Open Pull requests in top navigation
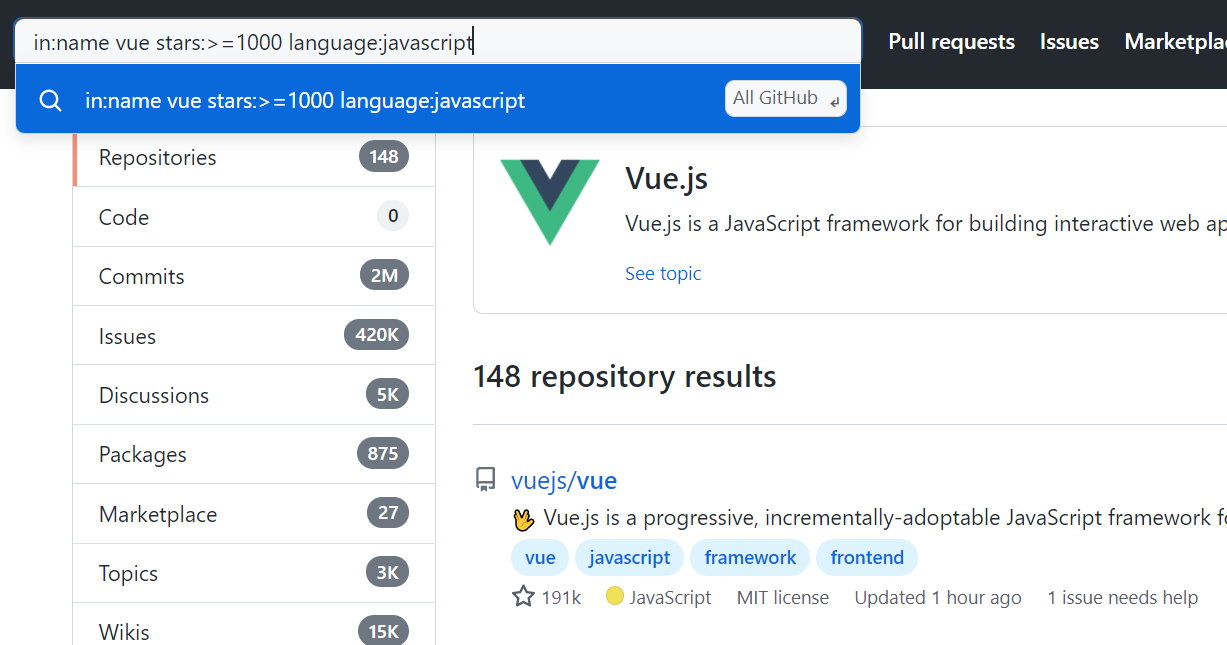 (951, 42)
